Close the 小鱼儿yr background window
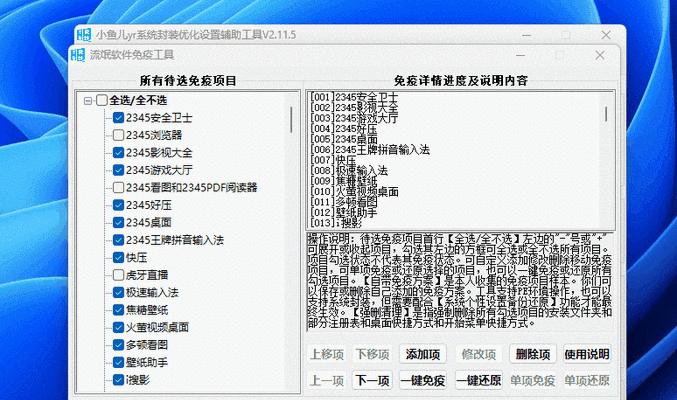Viewport: 677px width, 400px height. click(606, 35)
